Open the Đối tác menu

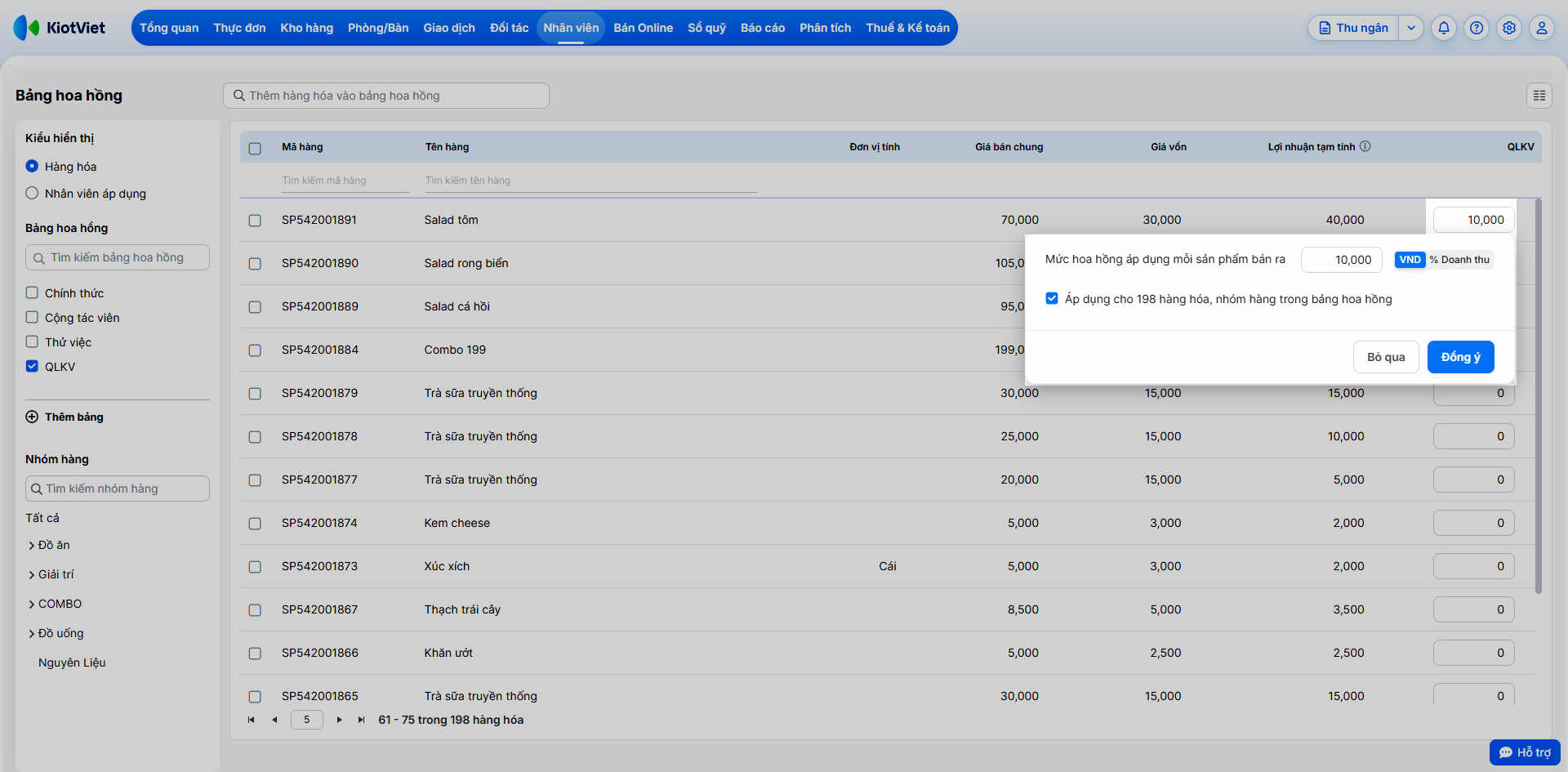(510, 28)
